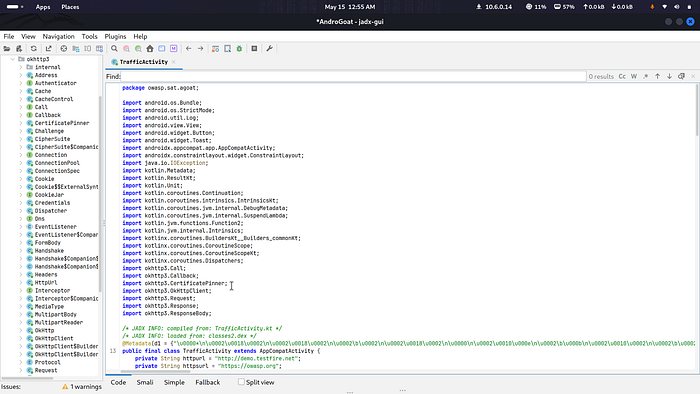The width and height of the screenshot is (700, 394).
Task: Toggle match case Cc in find bar
Action: click(x=622, y=76)
